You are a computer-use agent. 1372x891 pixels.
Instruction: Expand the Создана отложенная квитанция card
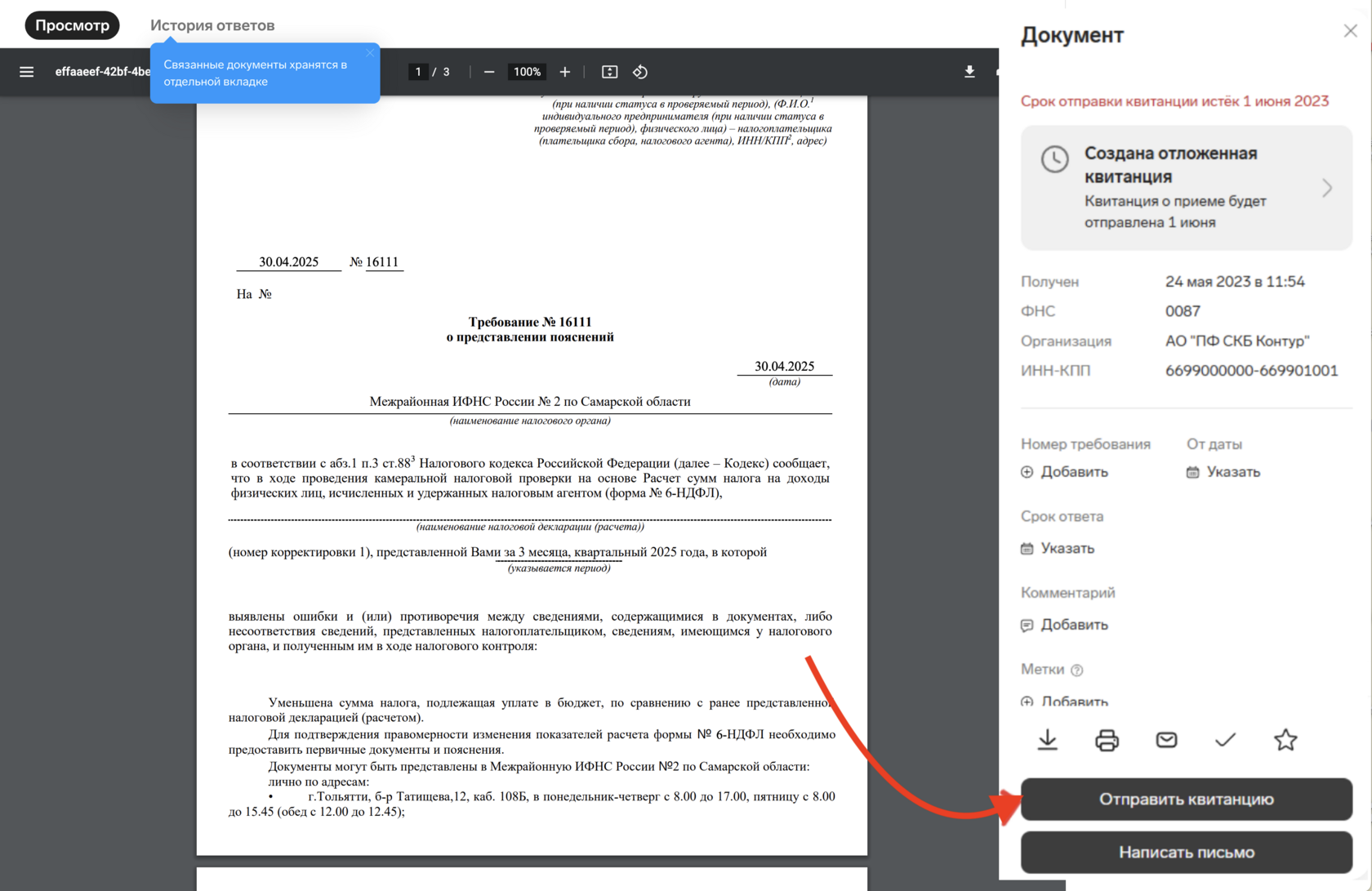1187,188
